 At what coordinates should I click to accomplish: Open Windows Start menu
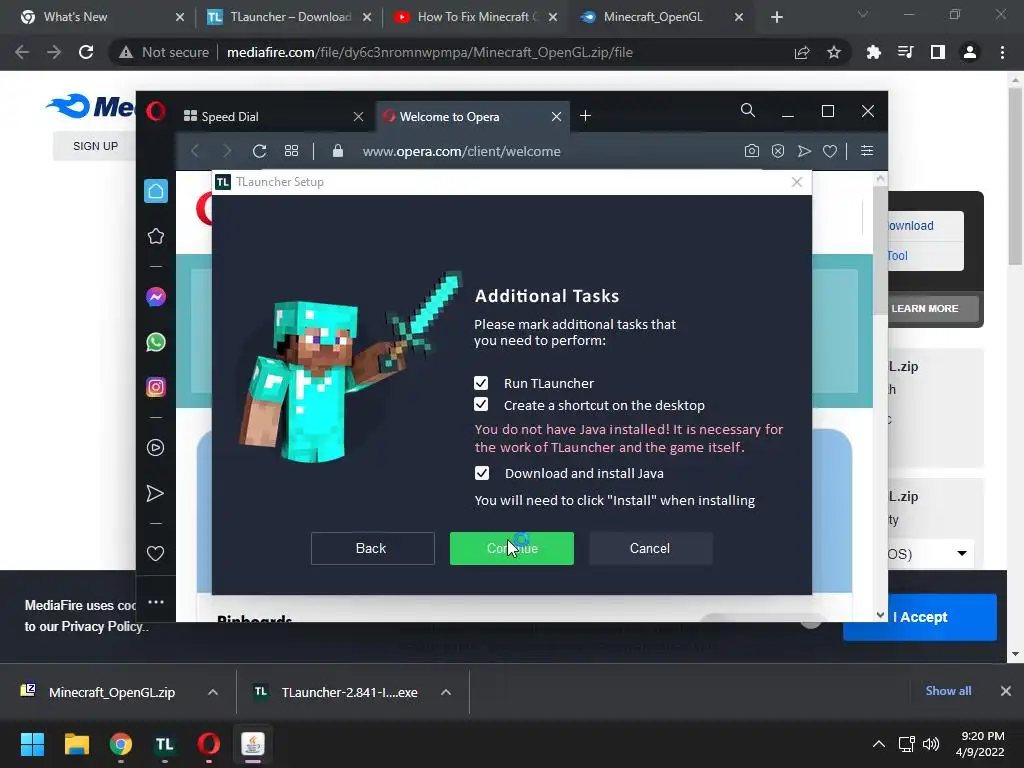point(32,744)
